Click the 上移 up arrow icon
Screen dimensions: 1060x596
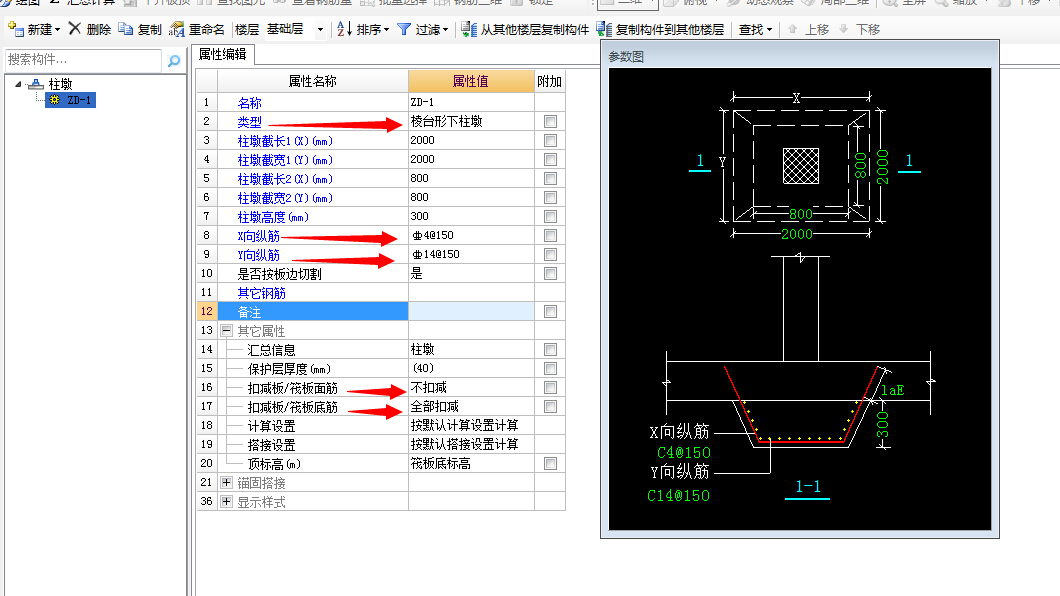(x=792, y=29)
